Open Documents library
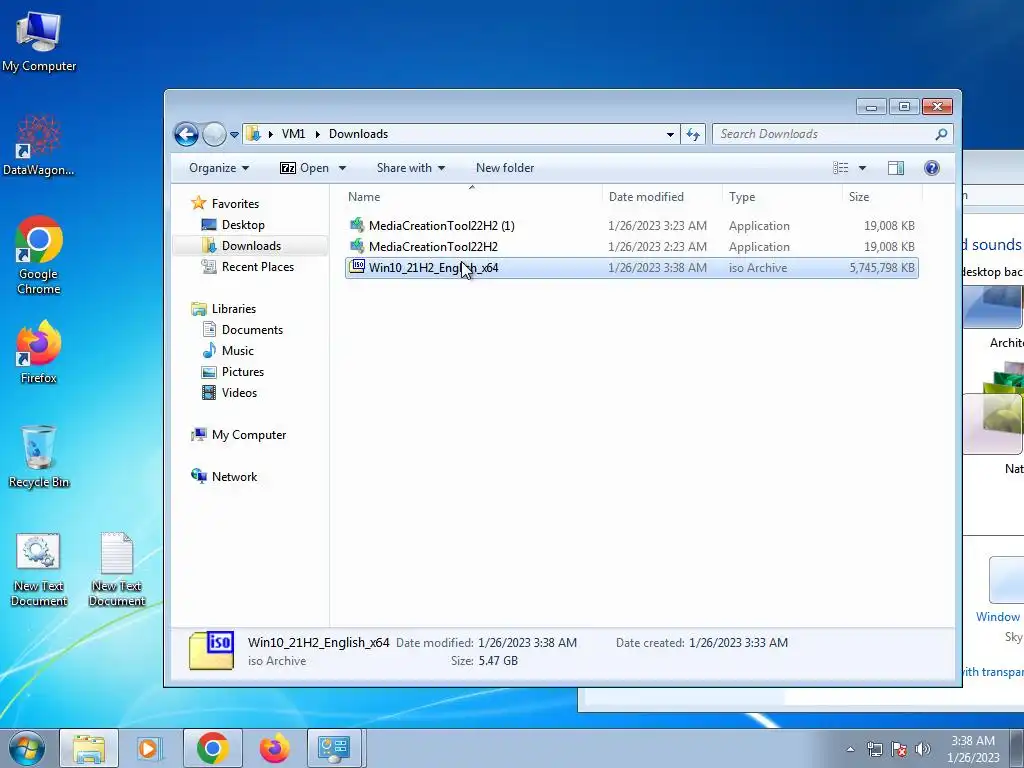The width and height of the screenshot is (1024, 768). [x=252, y=330]
